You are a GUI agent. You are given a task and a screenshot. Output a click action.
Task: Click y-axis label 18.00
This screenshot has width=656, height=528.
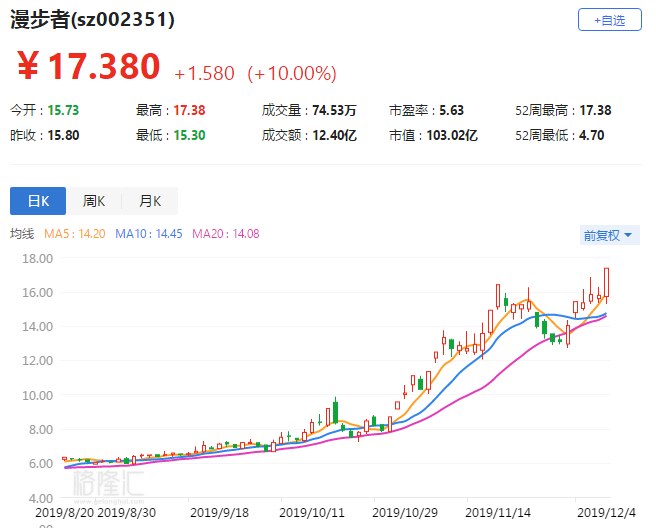[38, 259]
